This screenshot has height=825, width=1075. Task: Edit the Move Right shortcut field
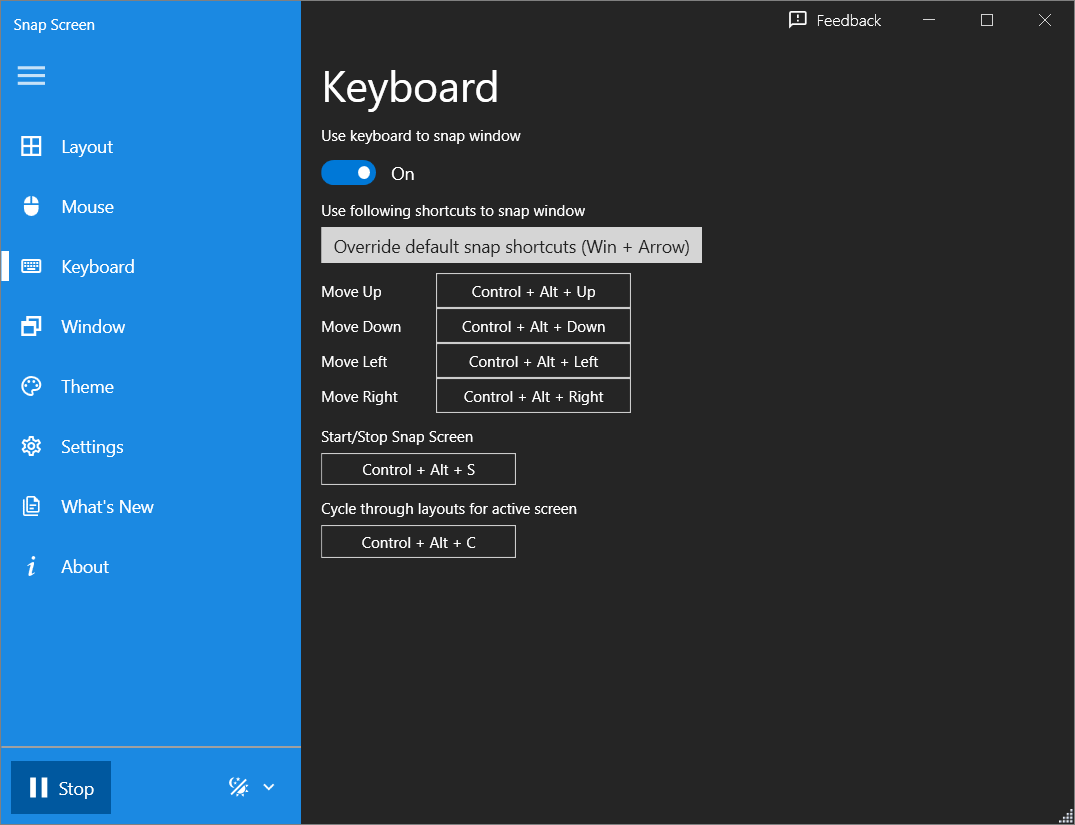pos(533,396)
